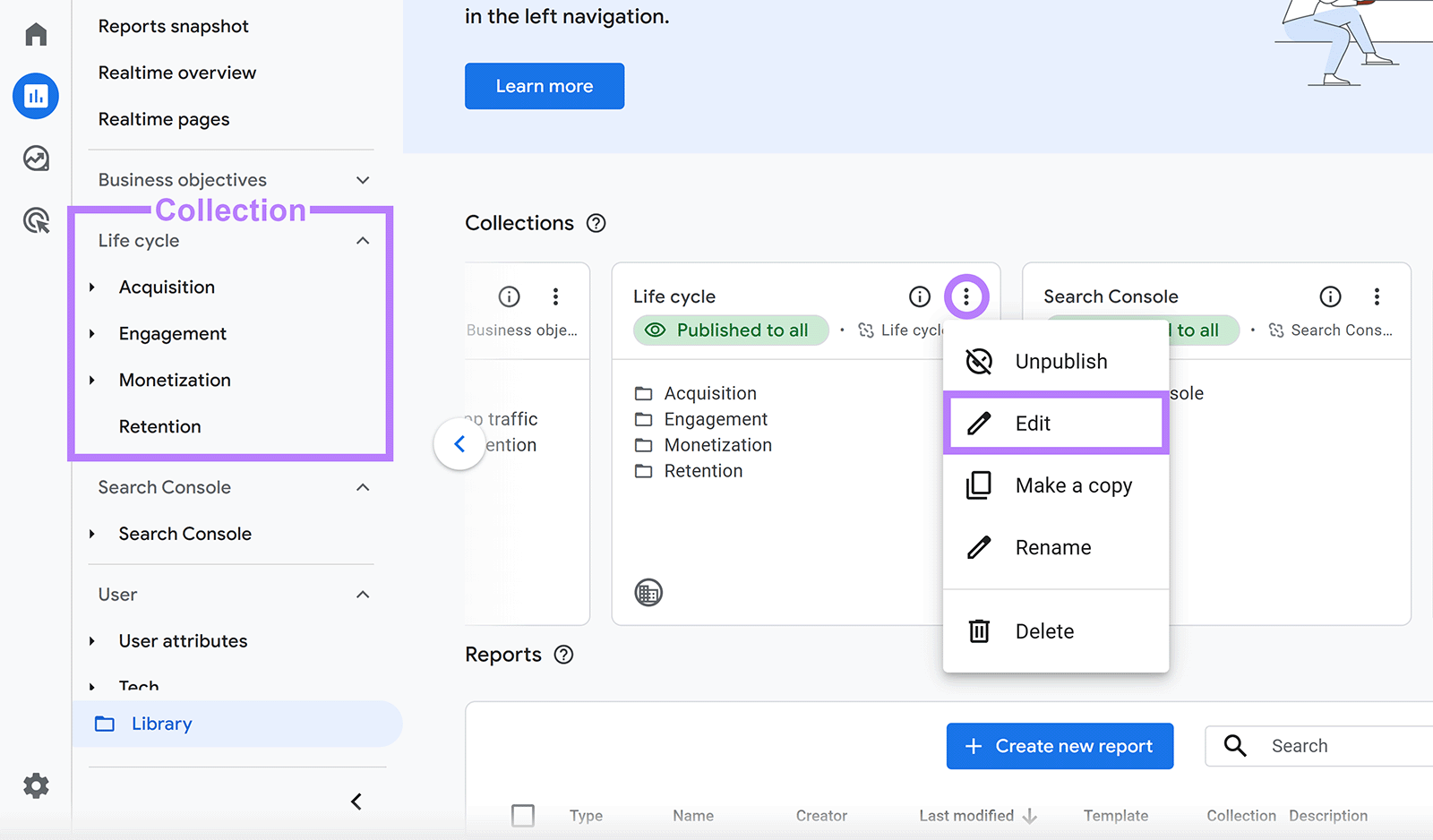
Task: Open the three-dot menu on the Business objectives card
Action: [x=556, y=296]
